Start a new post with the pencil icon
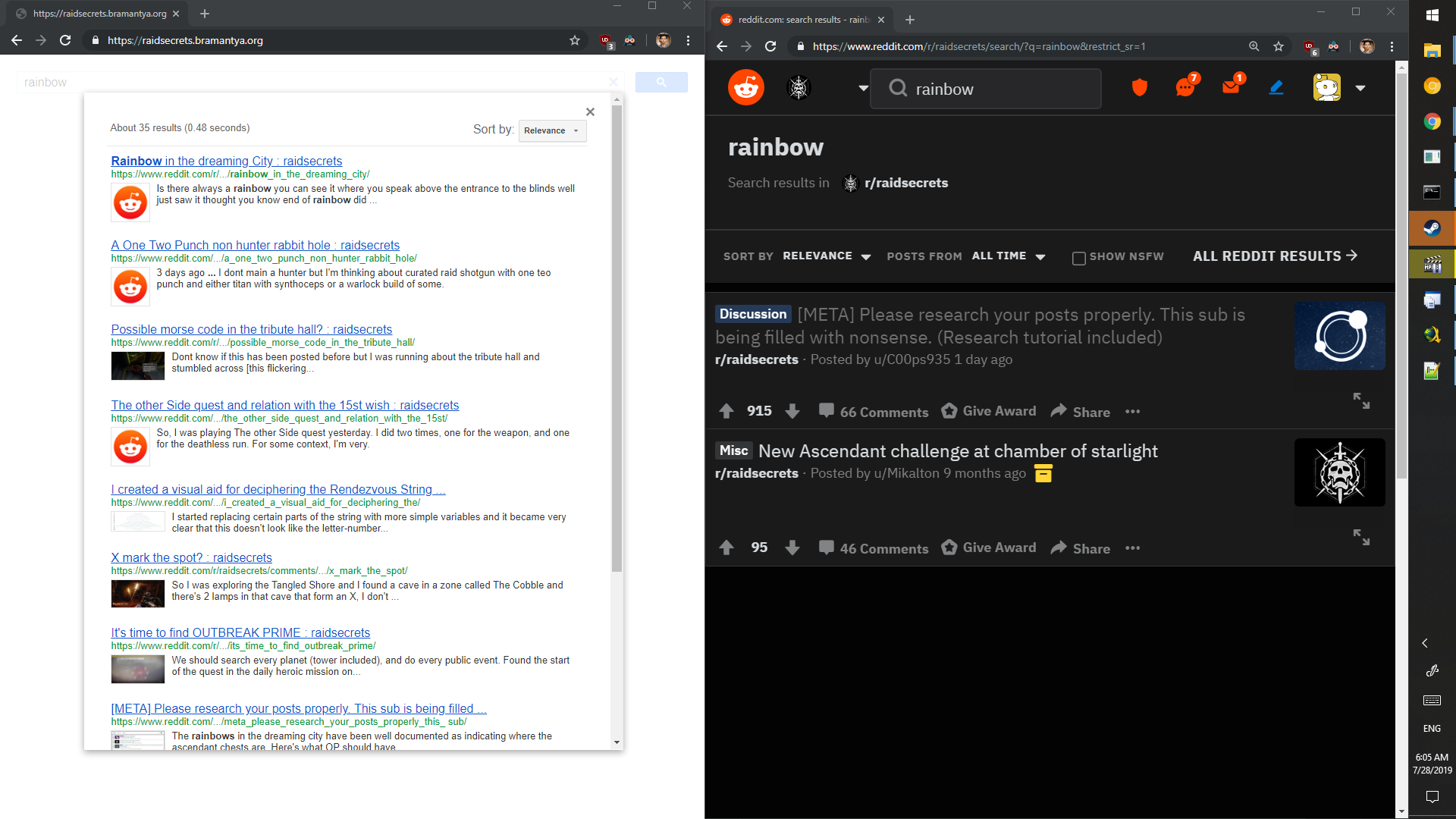1456x819 pixels. [x=1276, y=87]
